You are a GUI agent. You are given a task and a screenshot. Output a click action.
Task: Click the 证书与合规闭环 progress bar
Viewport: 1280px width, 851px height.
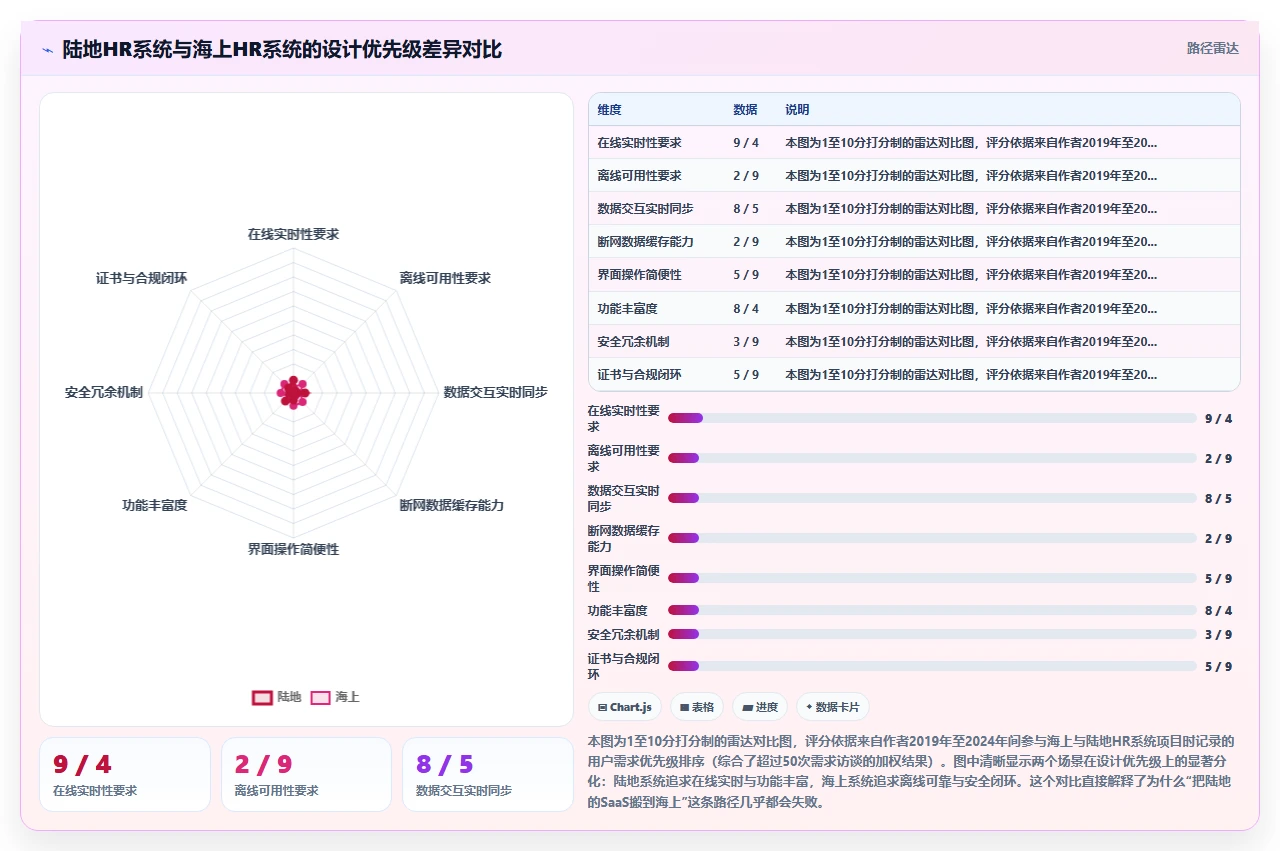[x=932, y=666]
